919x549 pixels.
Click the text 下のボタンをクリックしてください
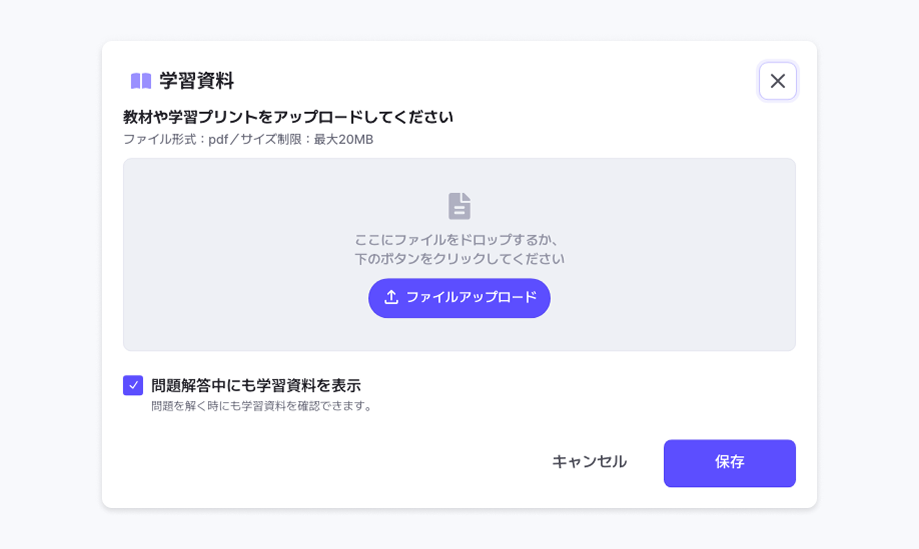coord(460,259)
